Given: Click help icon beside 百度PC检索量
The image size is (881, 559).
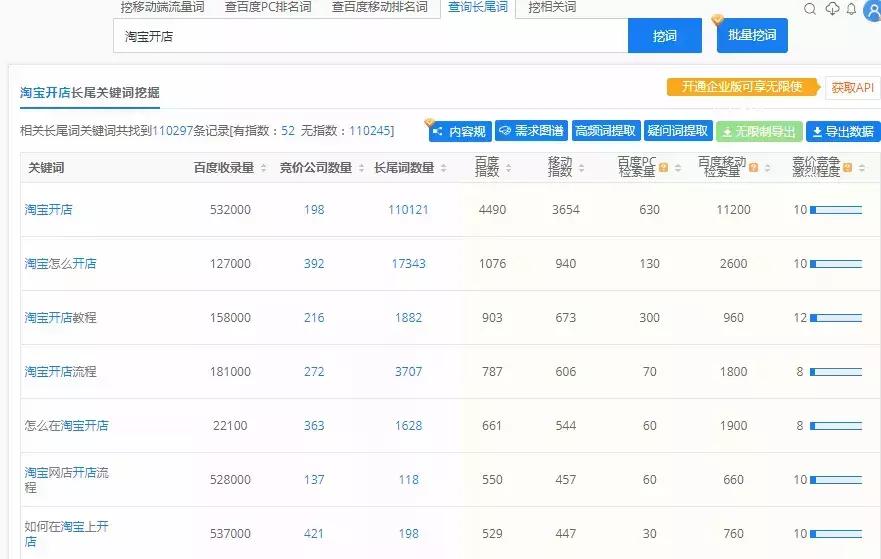Looking at the screenshot, I should [x=664, y=167].
